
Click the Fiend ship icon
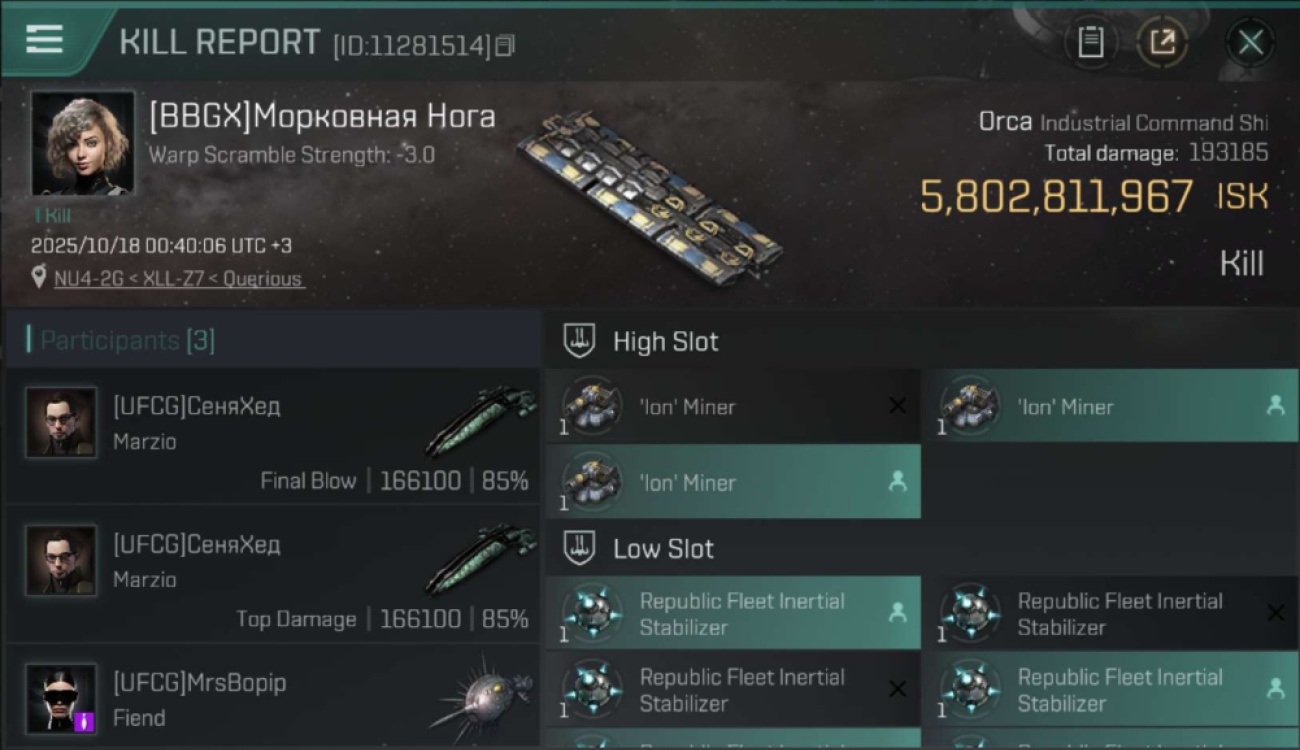[x=485, y=698]
